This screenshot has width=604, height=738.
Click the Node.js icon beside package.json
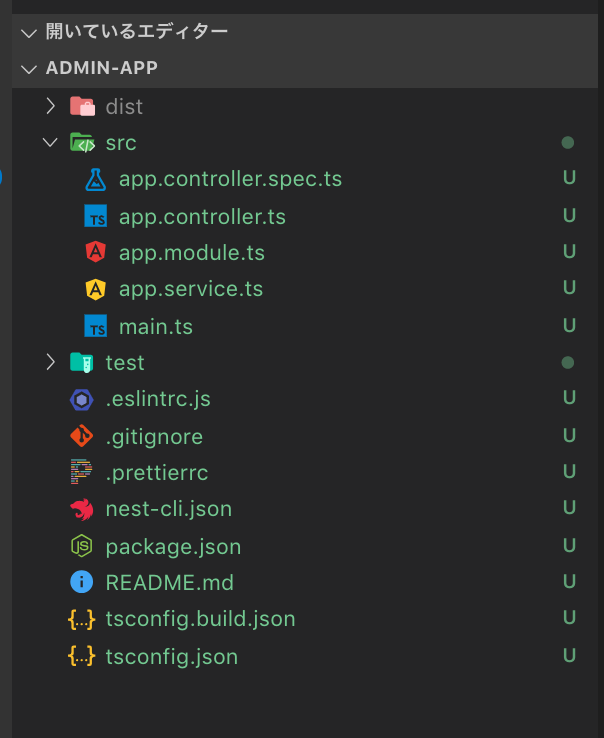pos(82,547)
